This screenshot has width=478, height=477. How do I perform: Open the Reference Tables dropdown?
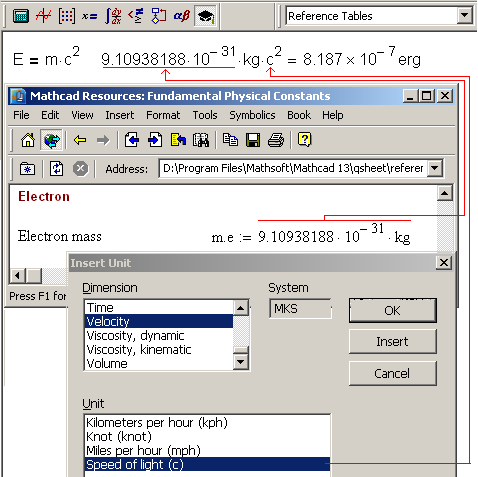click(465, 15)
